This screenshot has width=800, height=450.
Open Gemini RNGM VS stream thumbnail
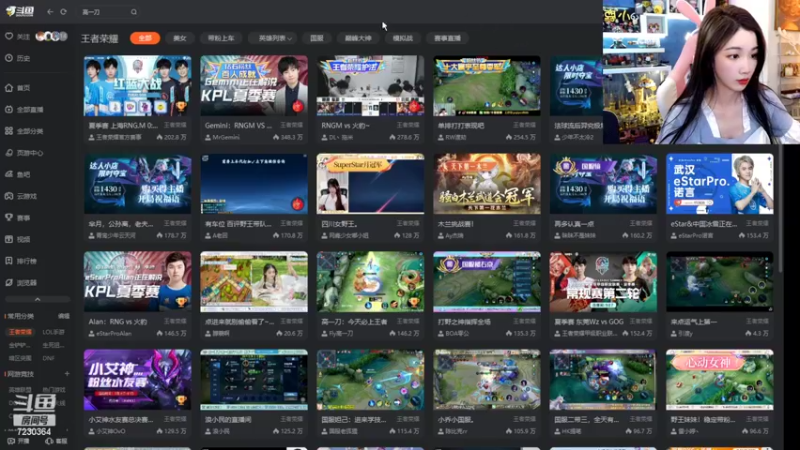point(254,86)
